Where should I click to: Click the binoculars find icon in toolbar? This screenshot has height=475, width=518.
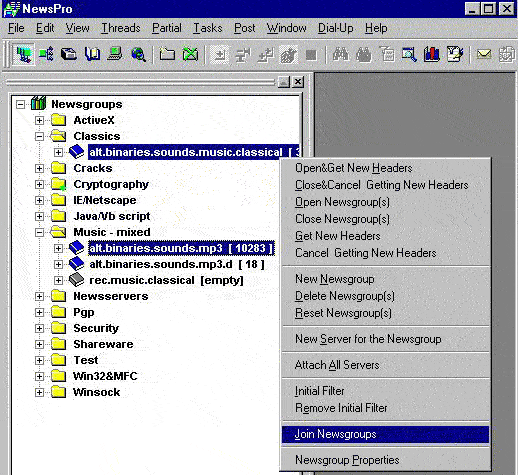[340, 54]
